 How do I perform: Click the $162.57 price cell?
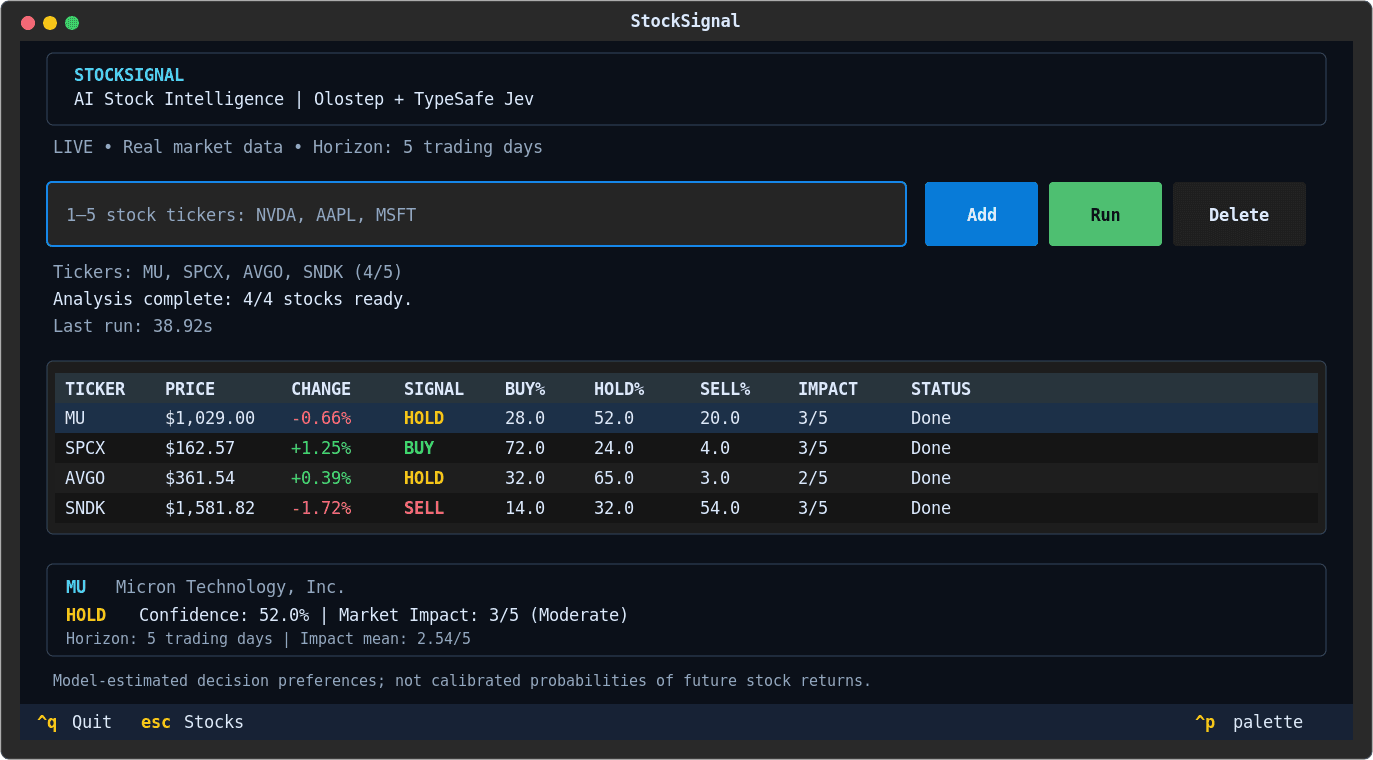click(200, 448)
